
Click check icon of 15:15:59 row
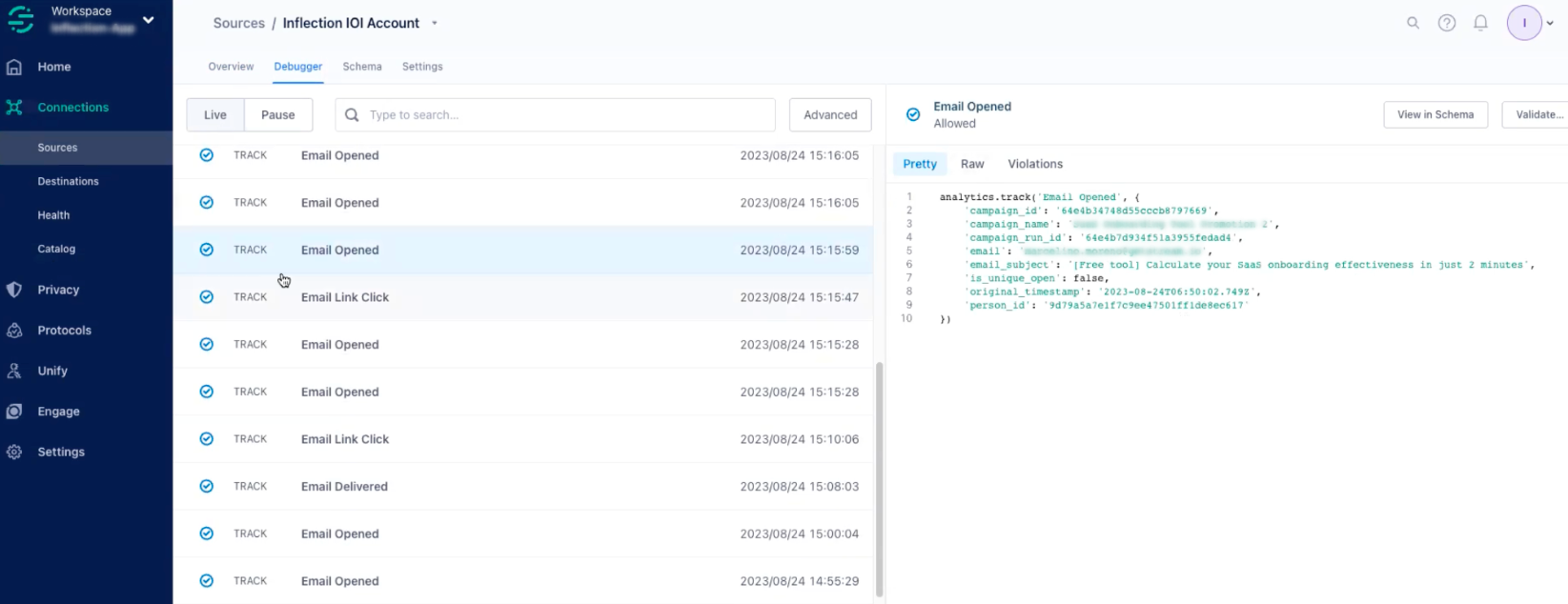pos(207,250)
